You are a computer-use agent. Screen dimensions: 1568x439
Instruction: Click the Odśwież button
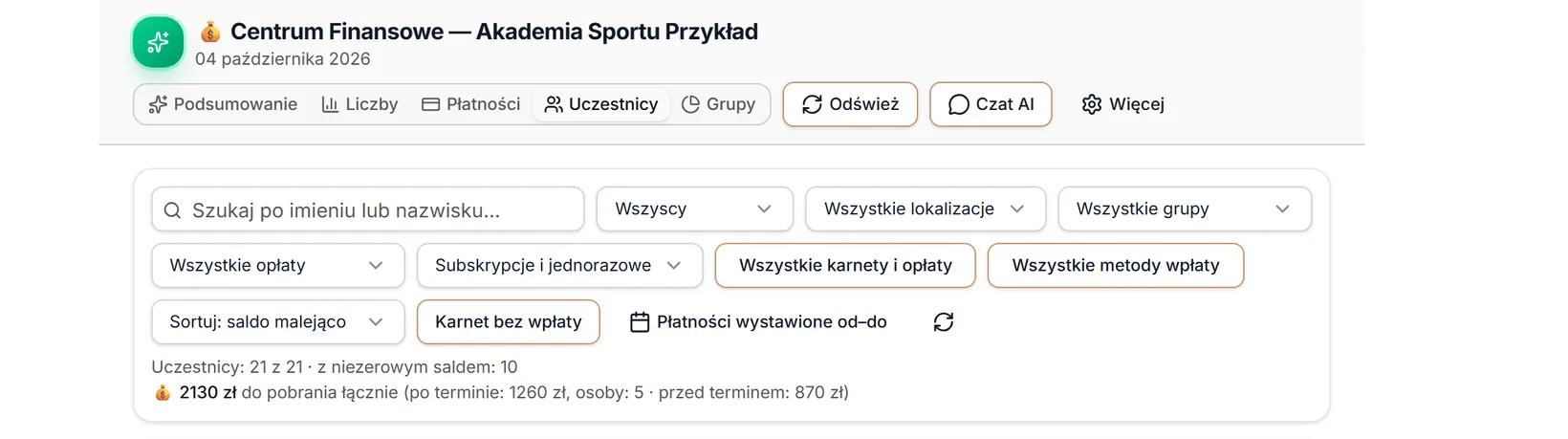tap(850, 104)
